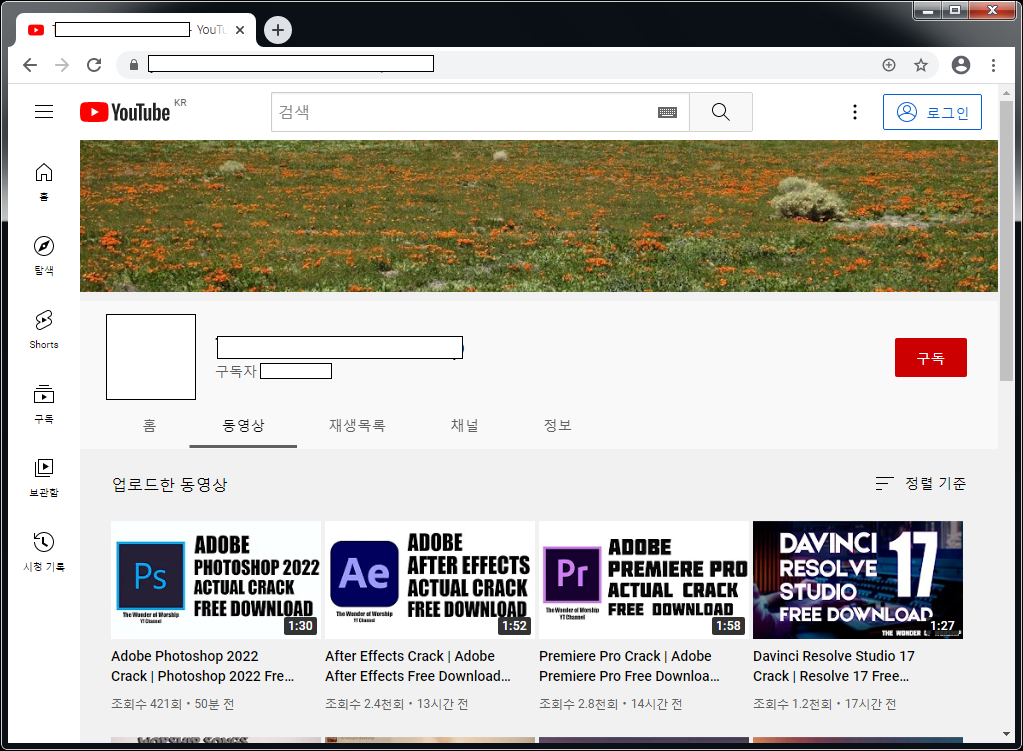The width and height of the screenshot is (1023, 751).
Task: Click the channel banner image
Action: click(539, 216)
